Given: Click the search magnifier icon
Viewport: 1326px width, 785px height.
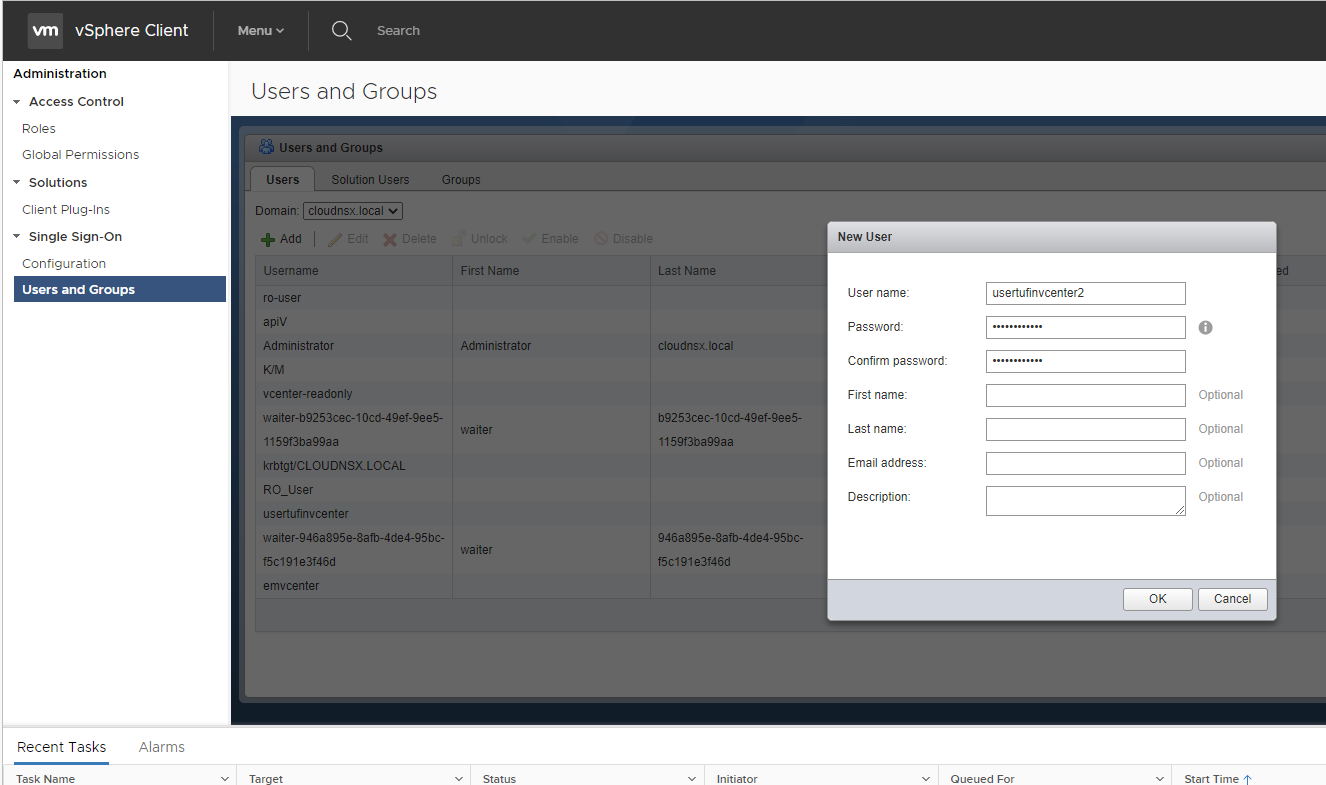Looking at the screenshot, I should (x=341, y=31).
